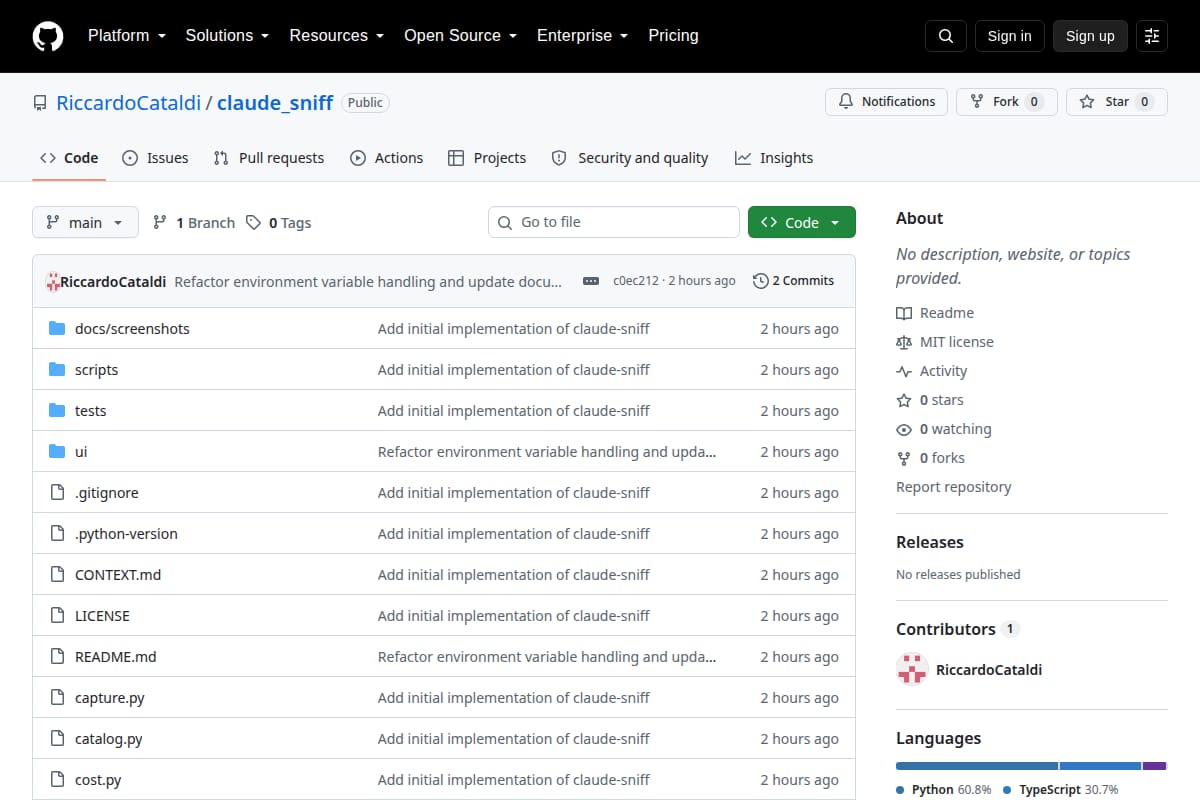The height and width of the screenshot is (800, 1200).
Task: Open the Enterprise dropdown menu
Action: pyautogui.click(x=582, y=36)
